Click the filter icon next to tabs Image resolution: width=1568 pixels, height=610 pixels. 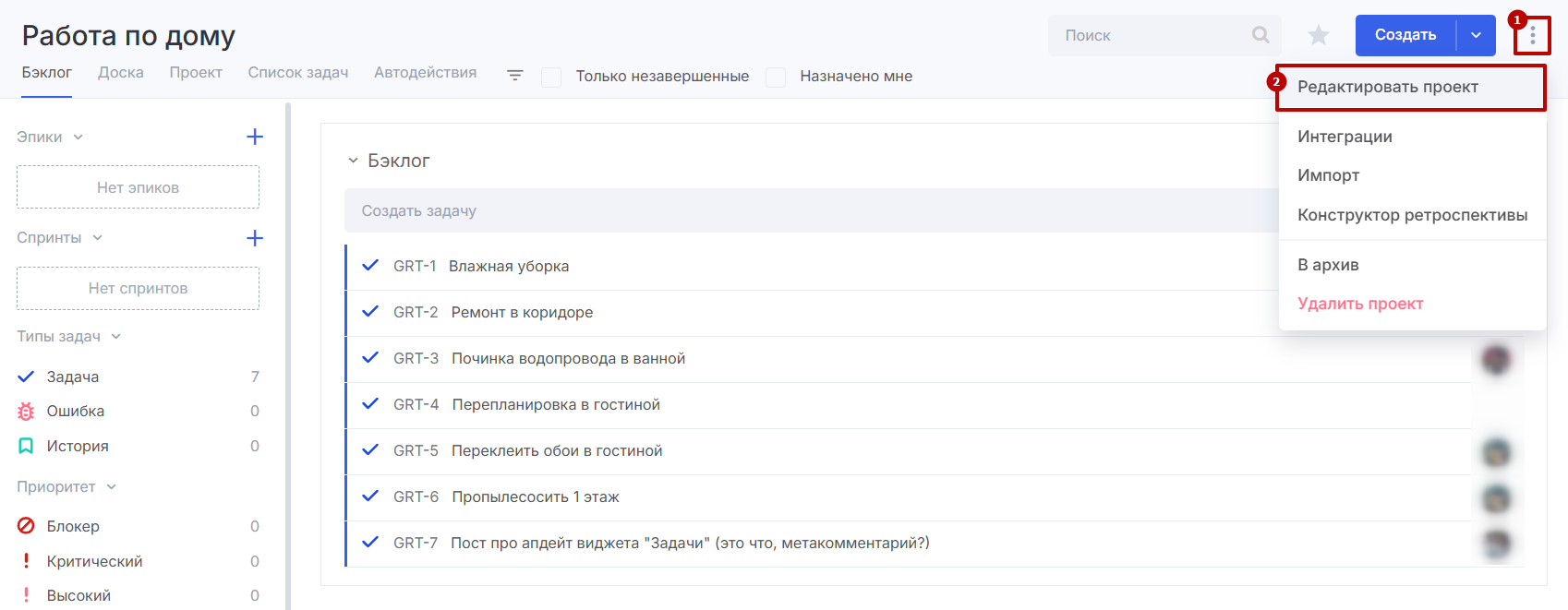pos(515,76)
